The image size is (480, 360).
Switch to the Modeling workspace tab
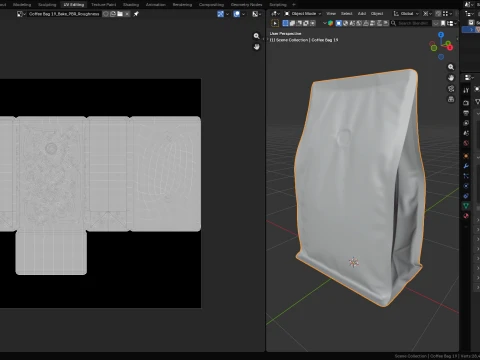pos(22,5)
